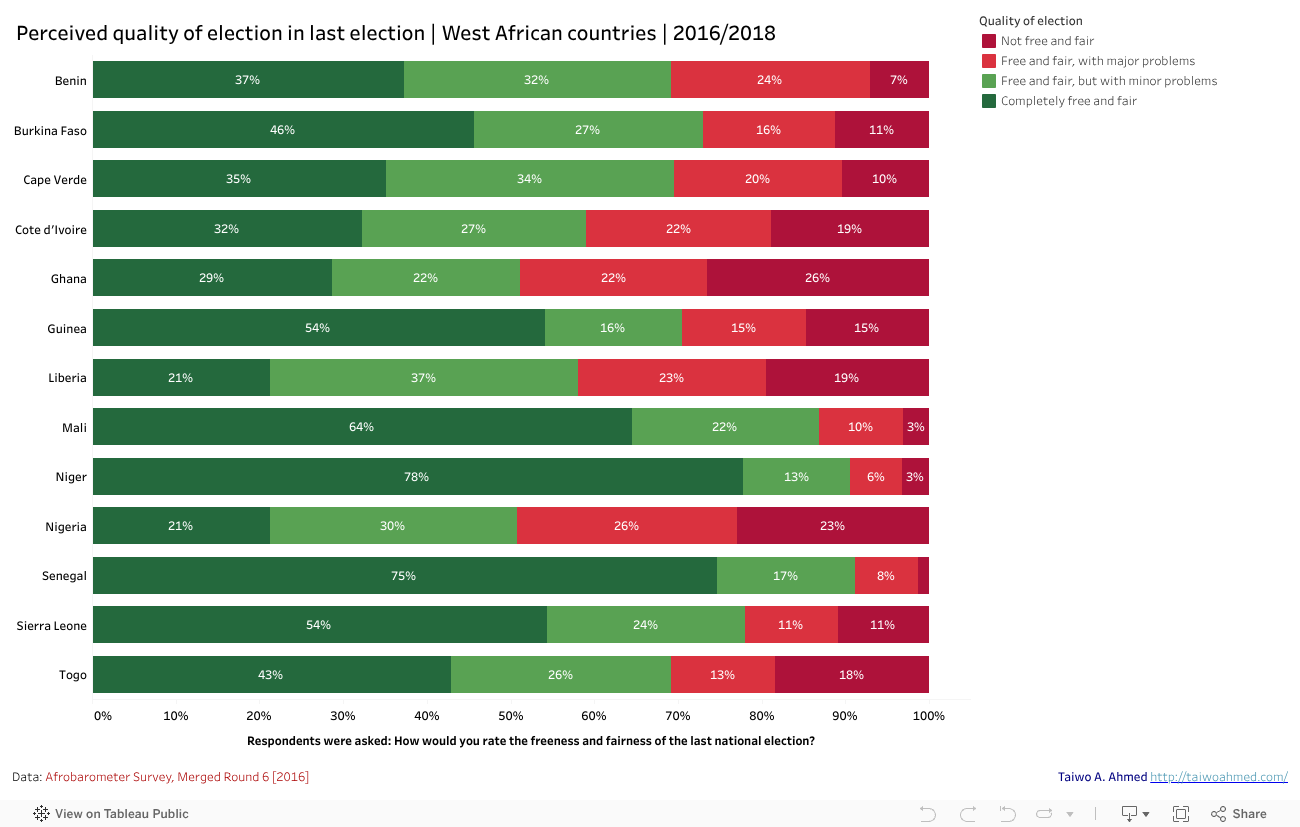Select Niger's 78% dark green bar
Screen dimensions: 1300x827
(417, 477)
